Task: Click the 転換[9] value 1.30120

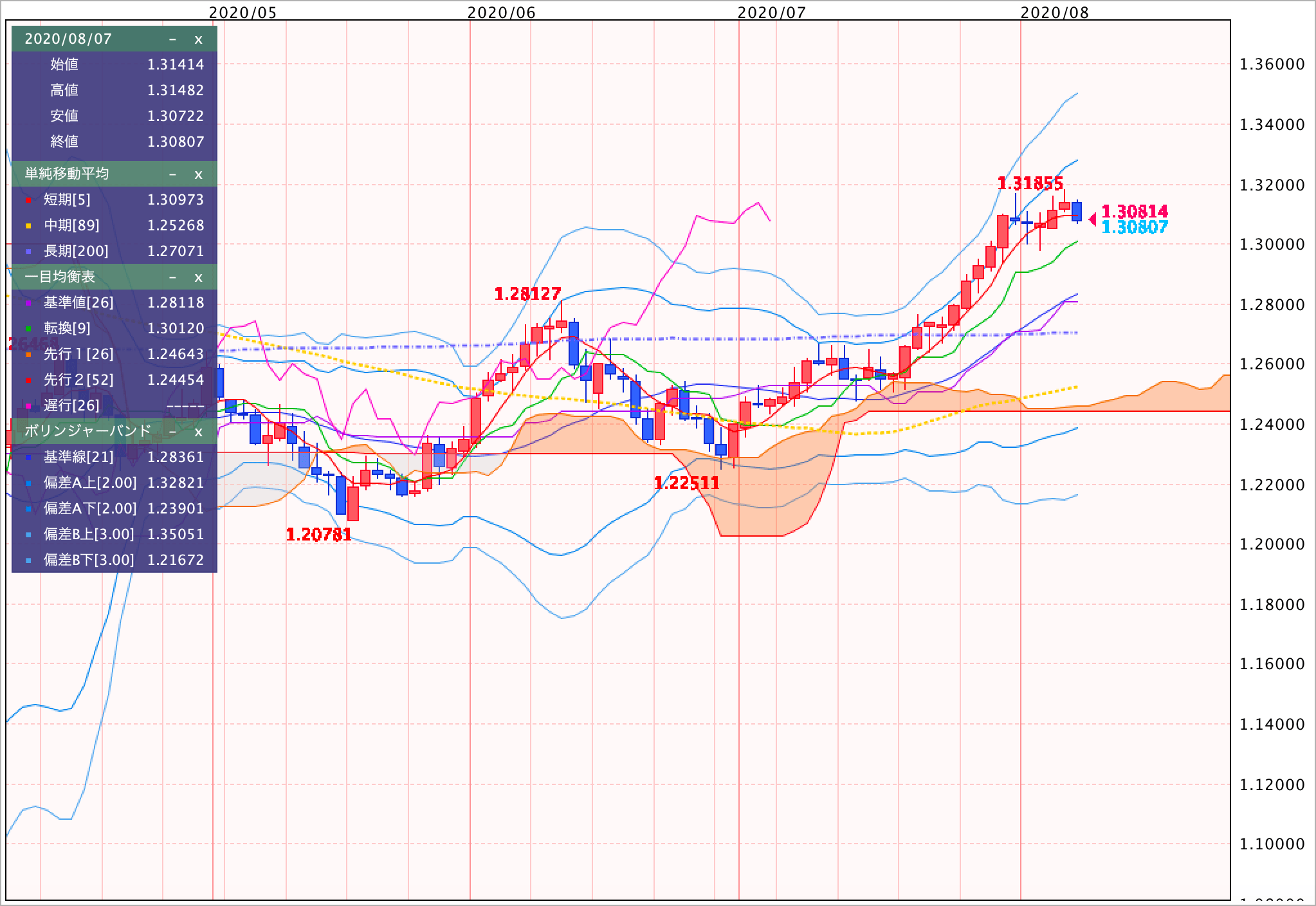Action: tap(176, 329)
